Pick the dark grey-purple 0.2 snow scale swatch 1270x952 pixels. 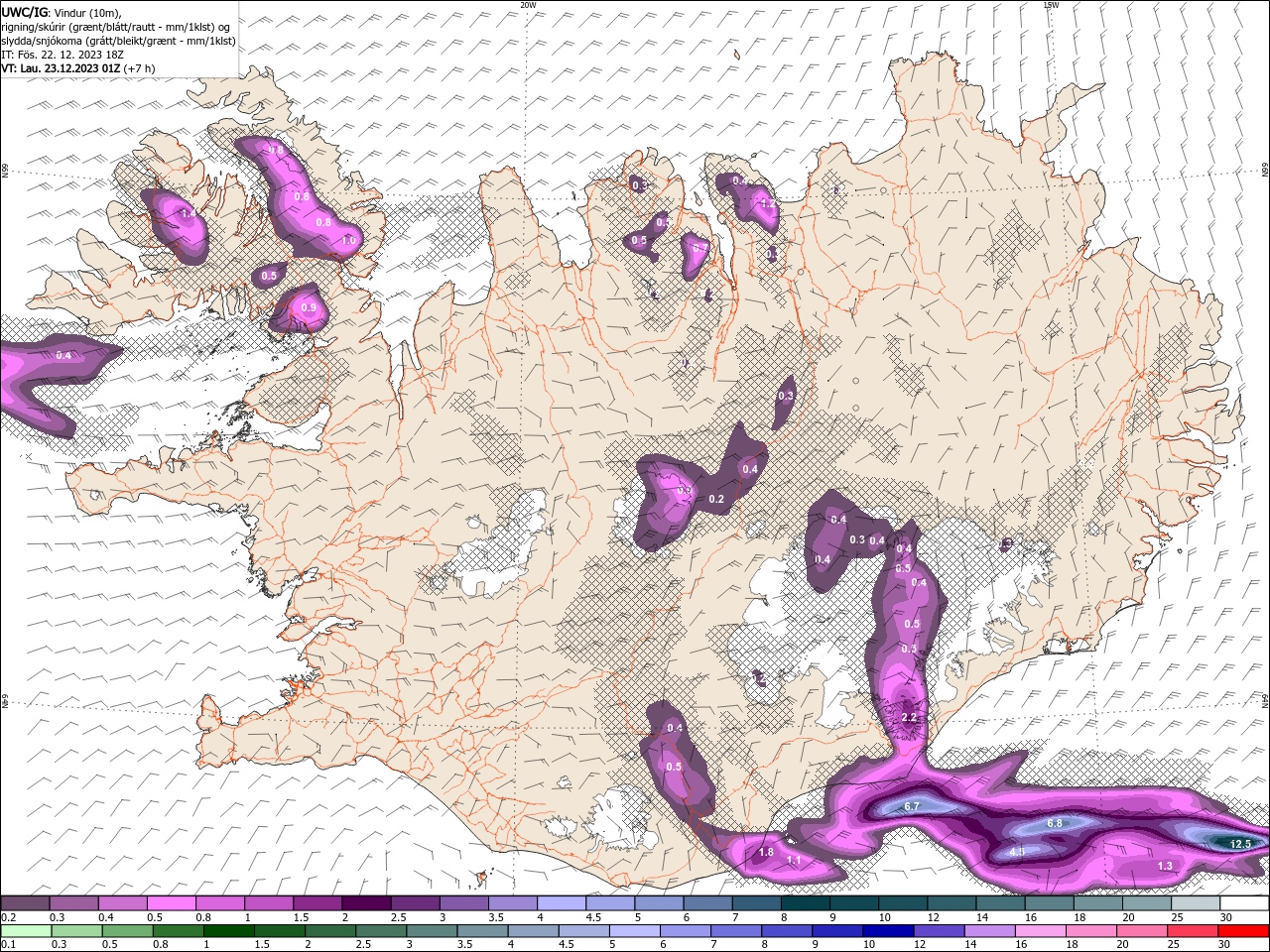[25, 903]
